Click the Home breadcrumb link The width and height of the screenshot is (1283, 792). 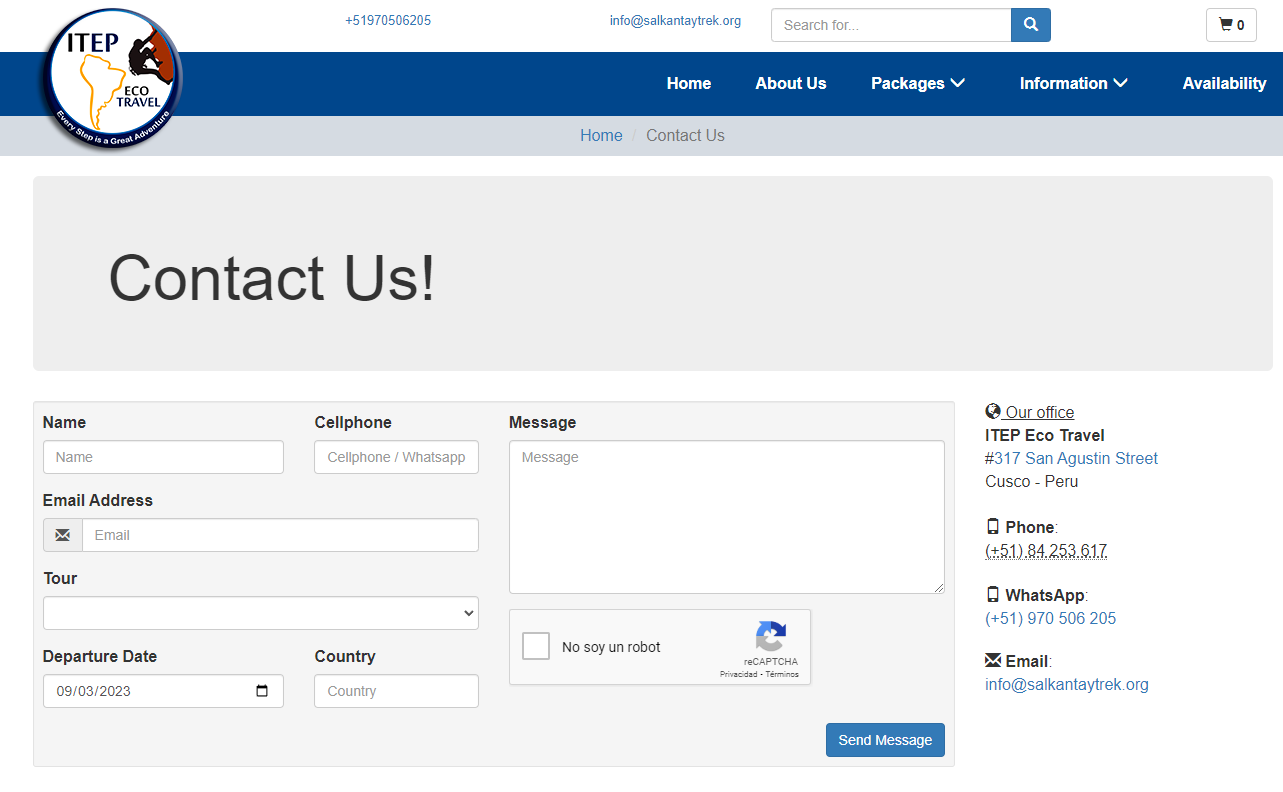coord(601,135)
